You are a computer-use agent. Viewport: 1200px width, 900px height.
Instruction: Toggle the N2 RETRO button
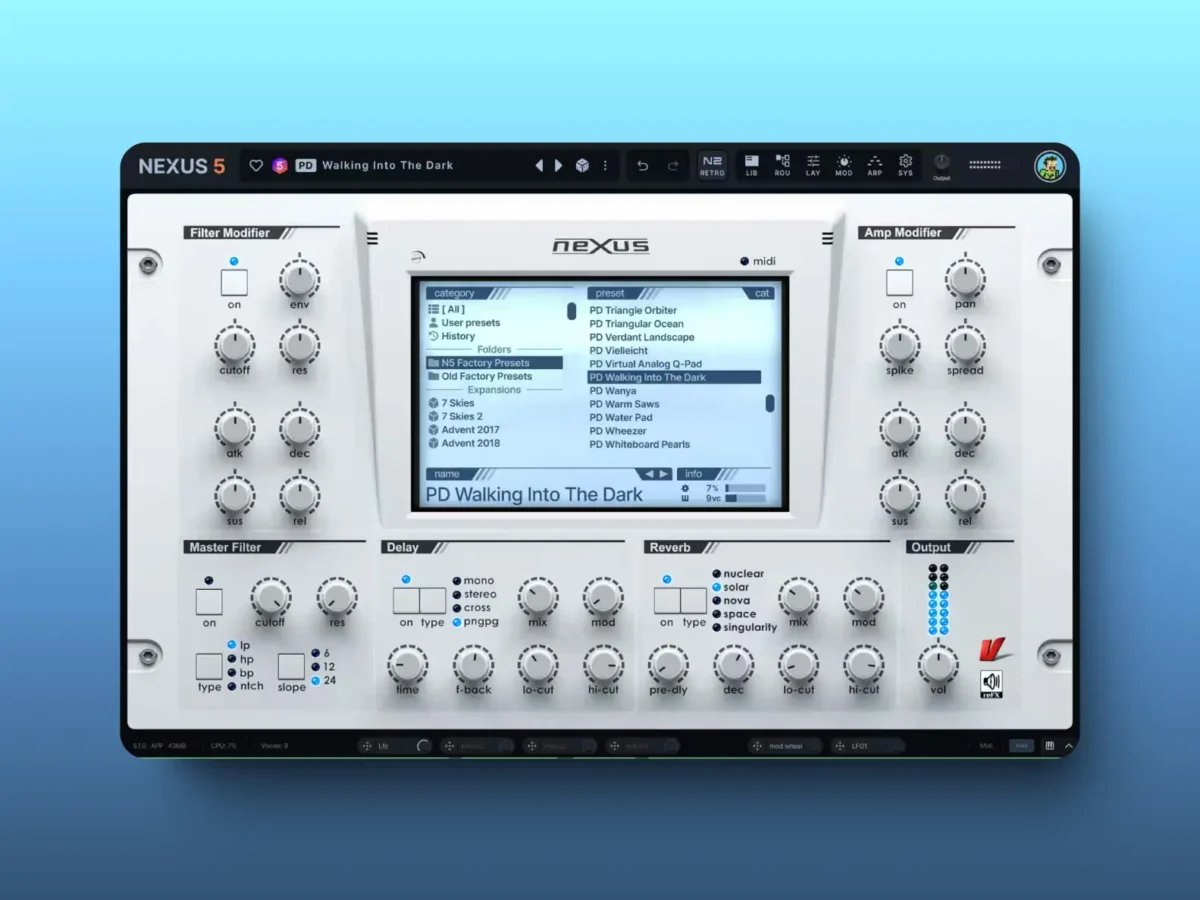coord(712,166)
